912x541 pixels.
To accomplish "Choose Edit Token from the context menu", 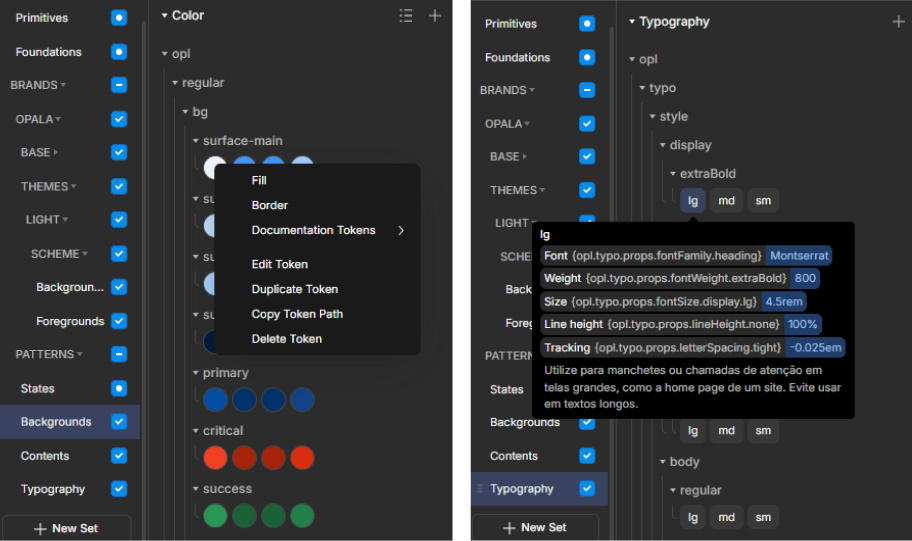I will click(x=279, y=264).
